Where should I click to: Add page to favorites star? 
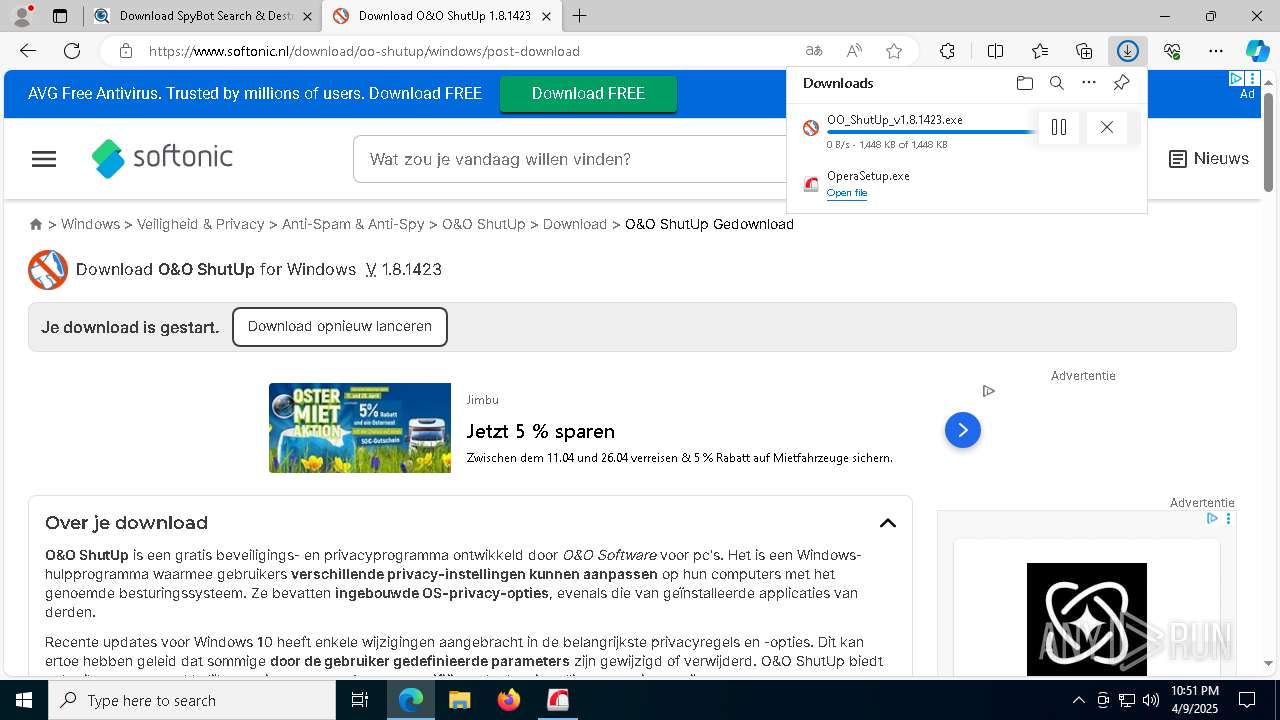(894, 51)
